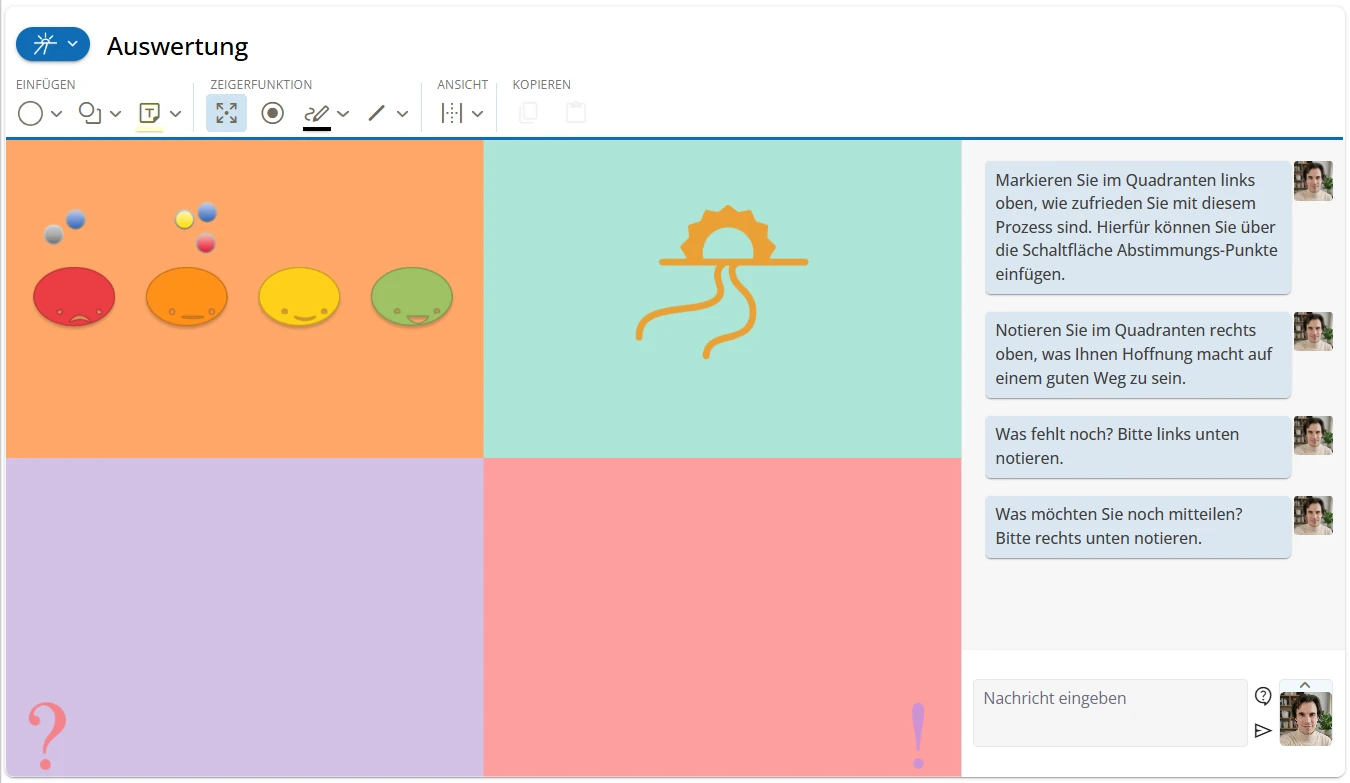1350x783 pixels.
Task: Click the disabled copy icon under Kopieren
Action: coord(528,113)
